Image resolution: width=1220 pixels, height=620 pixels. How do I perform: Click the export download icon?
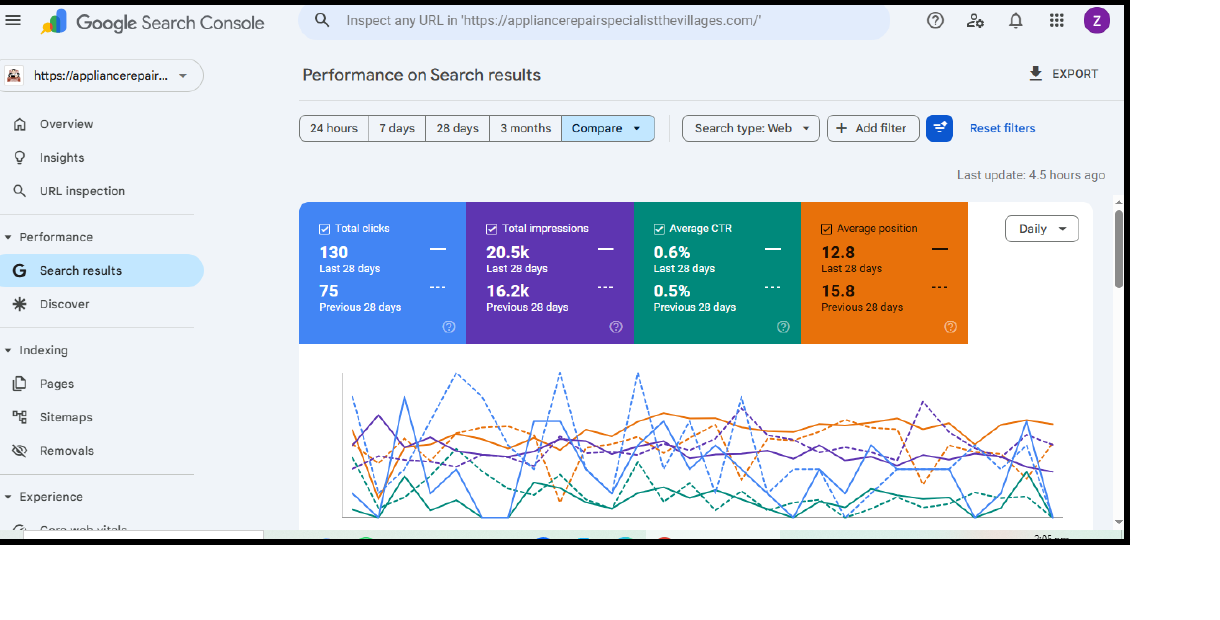tap(1035, 74)
